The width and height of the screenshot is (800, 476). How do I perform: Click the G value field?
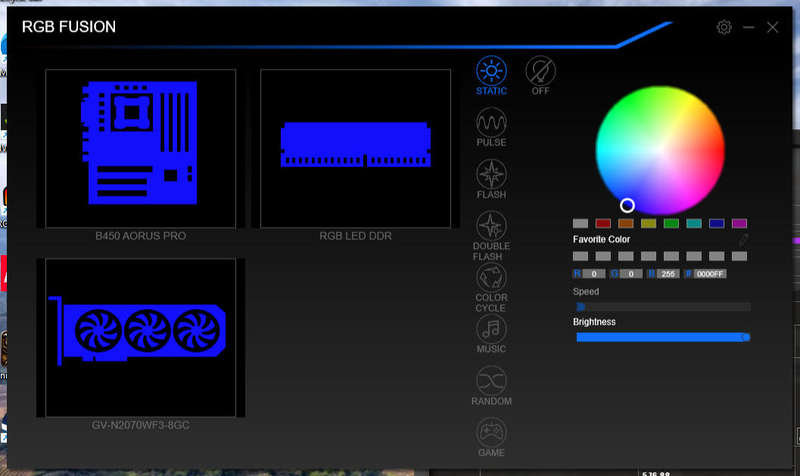[x=631, y=274]
